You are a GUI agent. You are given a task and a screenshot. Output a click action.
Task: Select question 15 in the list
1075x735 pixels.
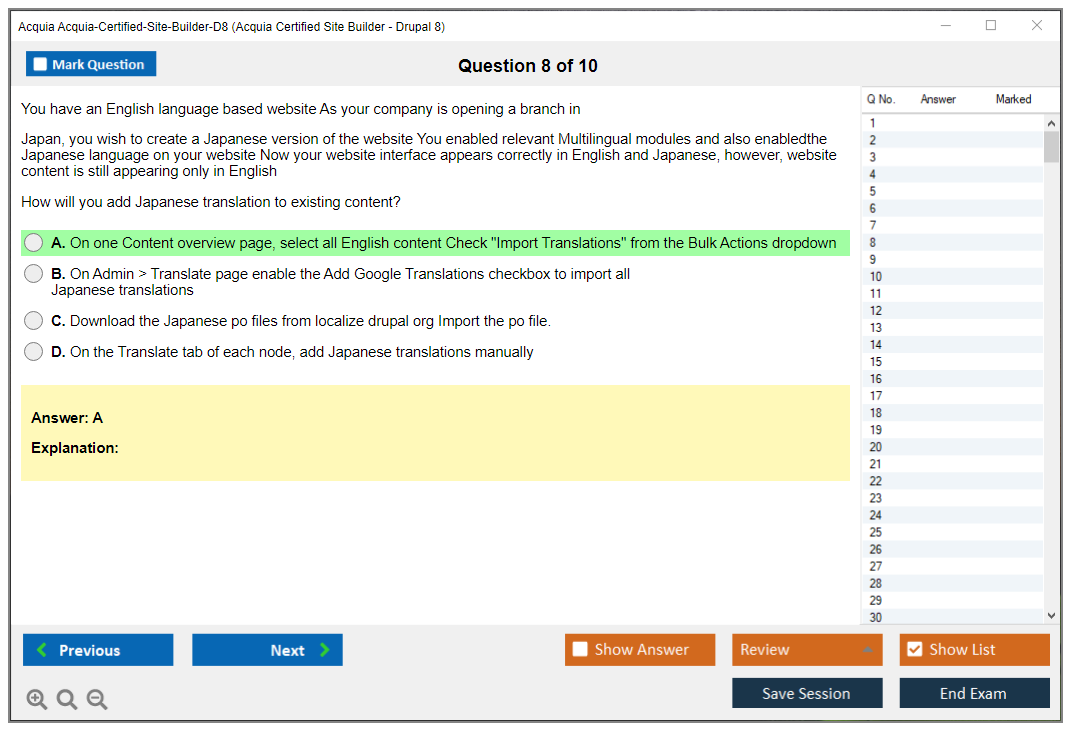tap(876, 362)
